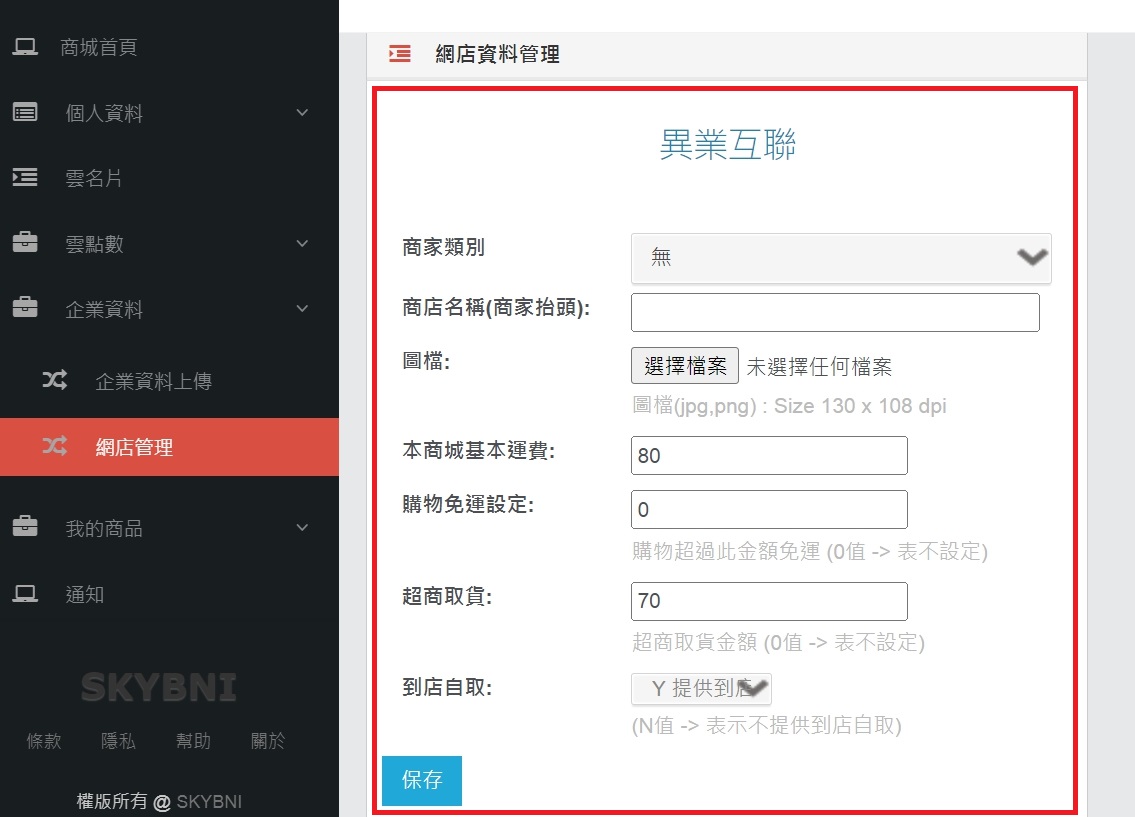The height and width of the screenshot is (817, 1135).
Task: Click the card icon beside 個人資料
Action: [x=25, y=113]
